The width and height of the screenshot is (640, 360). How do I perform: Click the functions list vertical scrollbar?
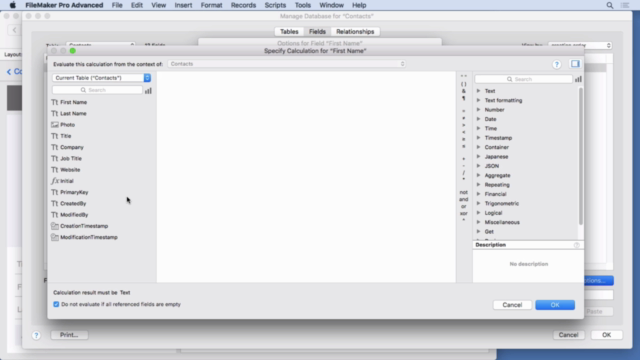click(x=580, y=156)
